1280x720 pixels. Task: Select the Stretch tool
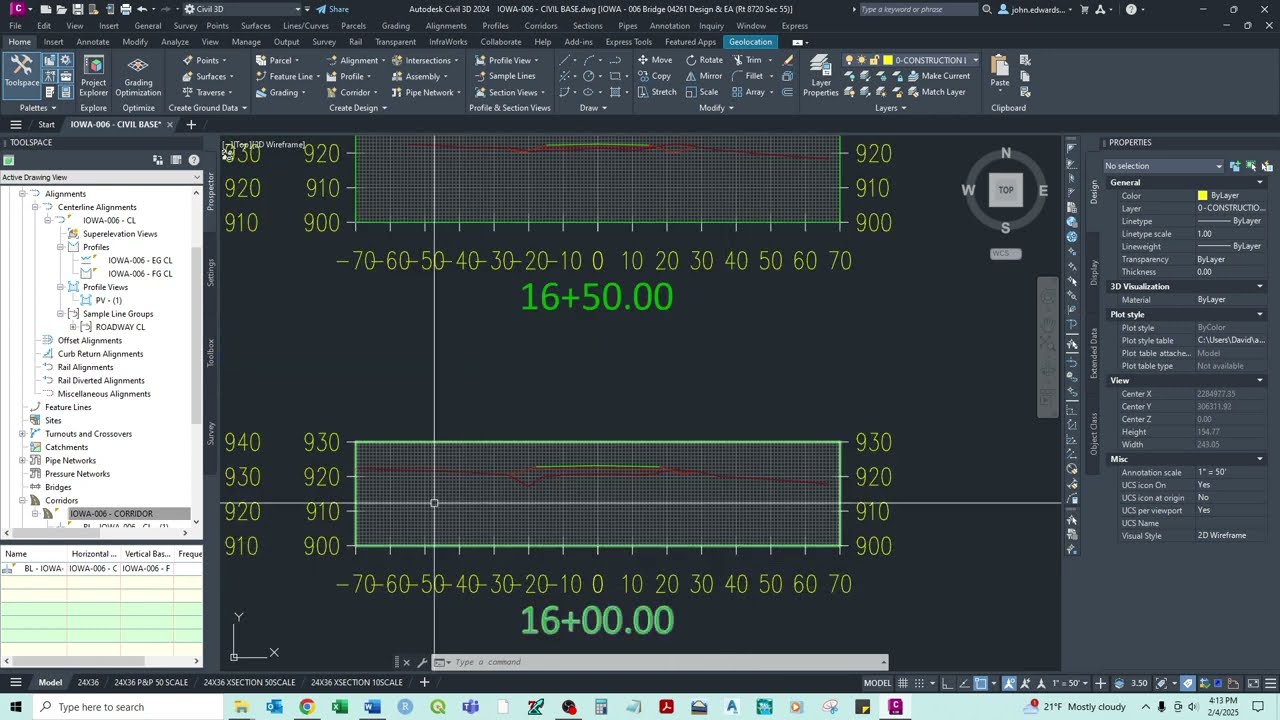click(657, 92)
